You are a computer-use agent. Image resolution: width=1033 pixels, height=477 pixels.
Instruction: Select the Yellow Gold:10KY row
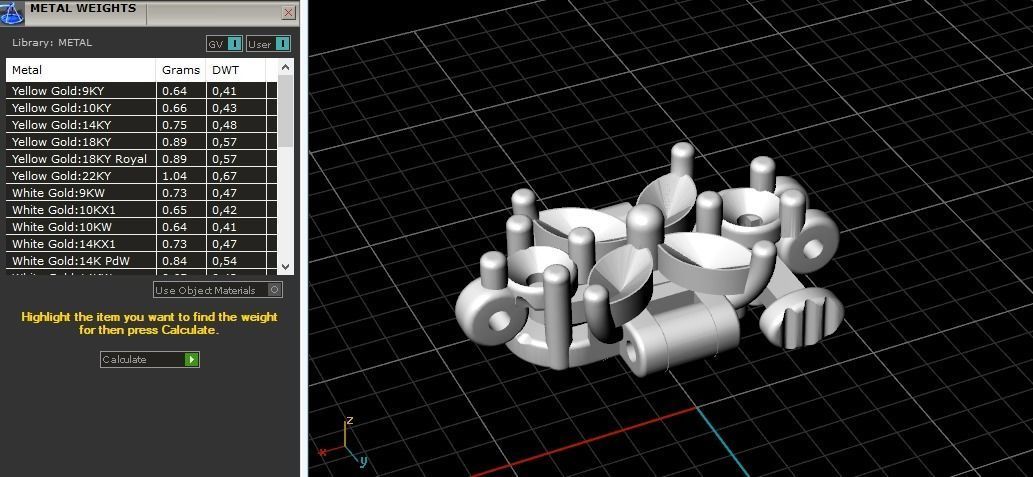[142, 108]
